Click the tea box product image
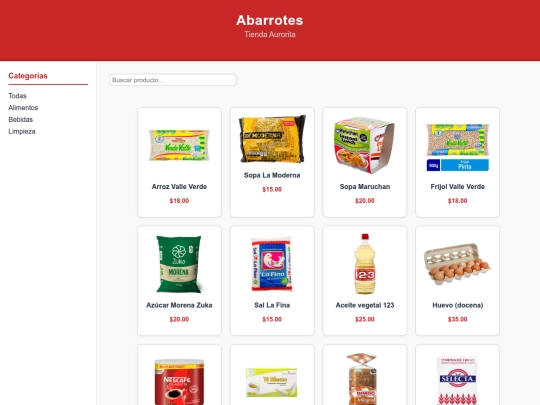The height and width of the screenshot is (405, 540). pyautogui.click(x=272, y=382)
